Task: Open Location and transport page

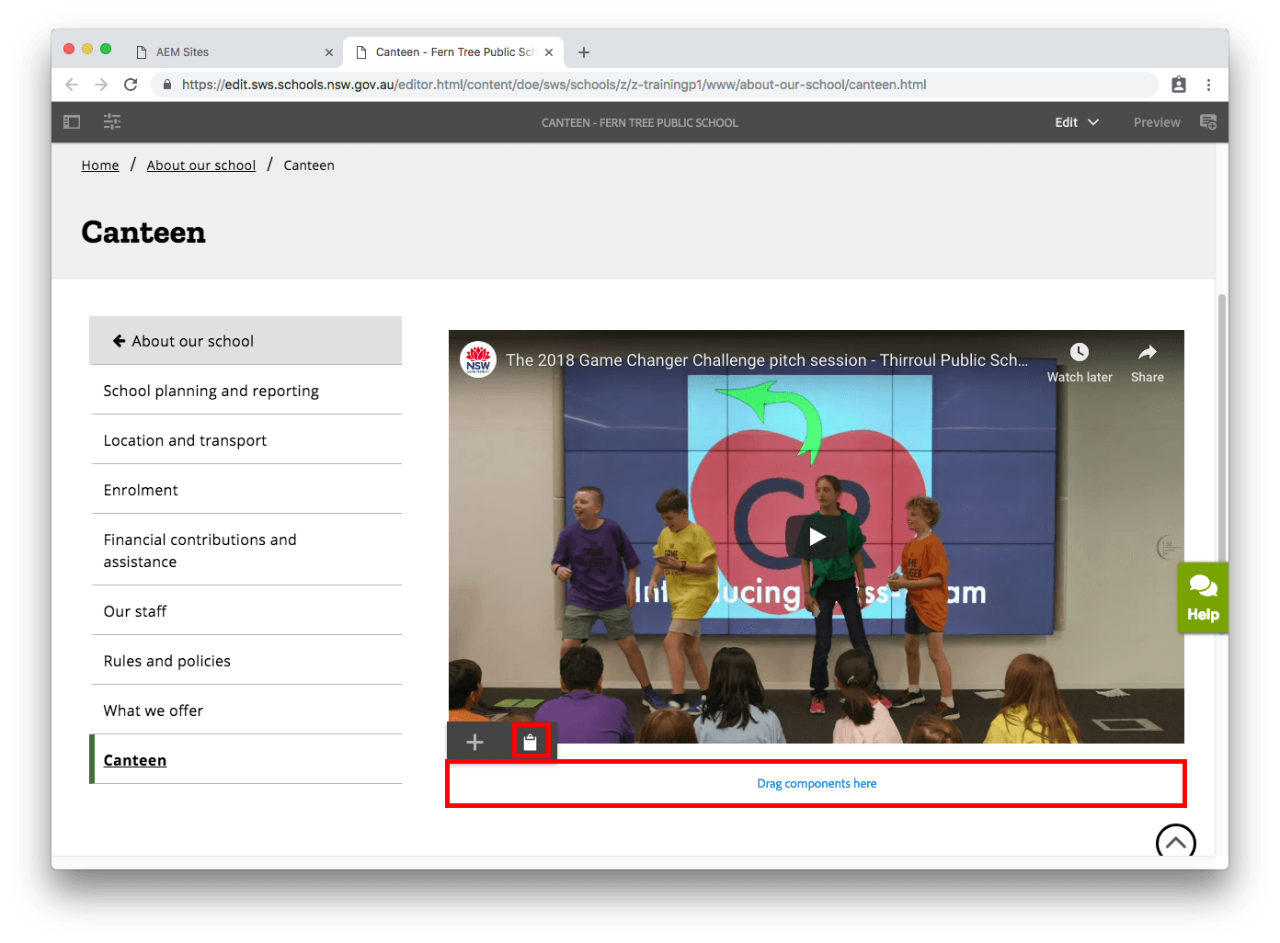Action: [x=246, y=440]
